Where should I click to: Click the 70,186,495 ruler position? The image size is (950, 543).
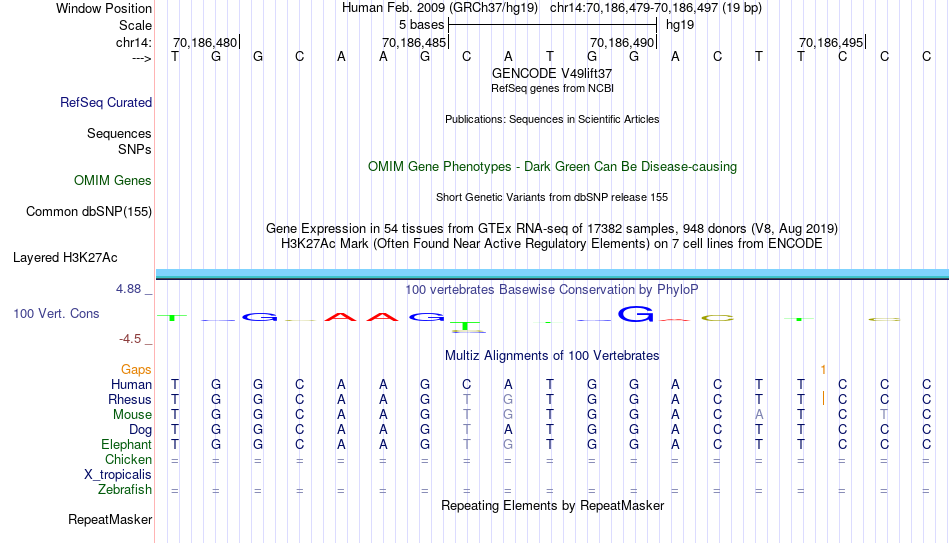click(831, 42)
